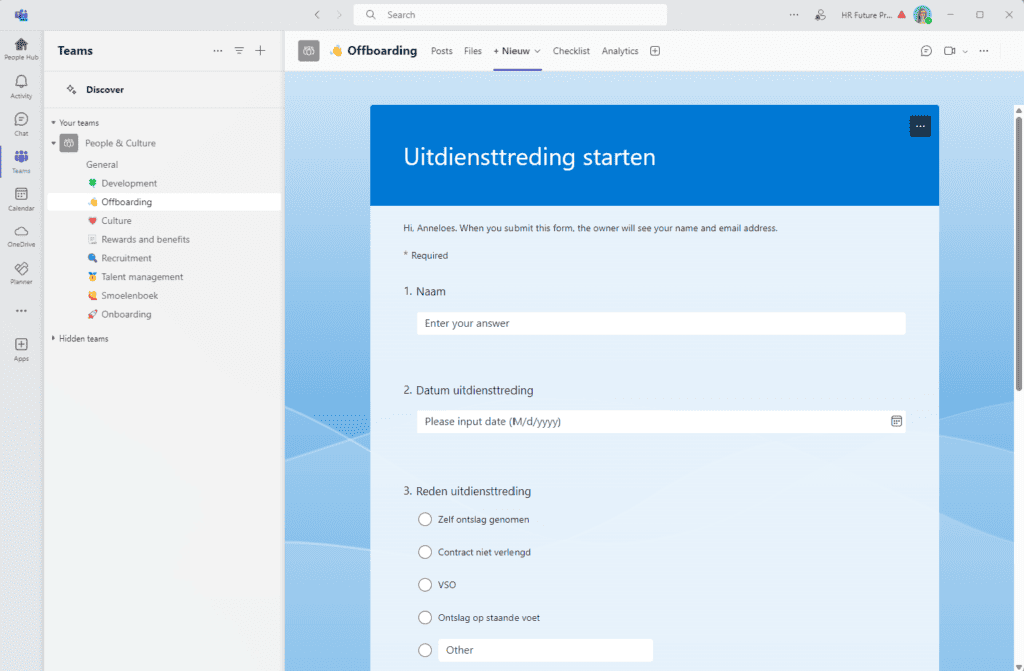The image size is (1024, 671).
Task: Click the plus to create or join team
Action: point(260,51)
